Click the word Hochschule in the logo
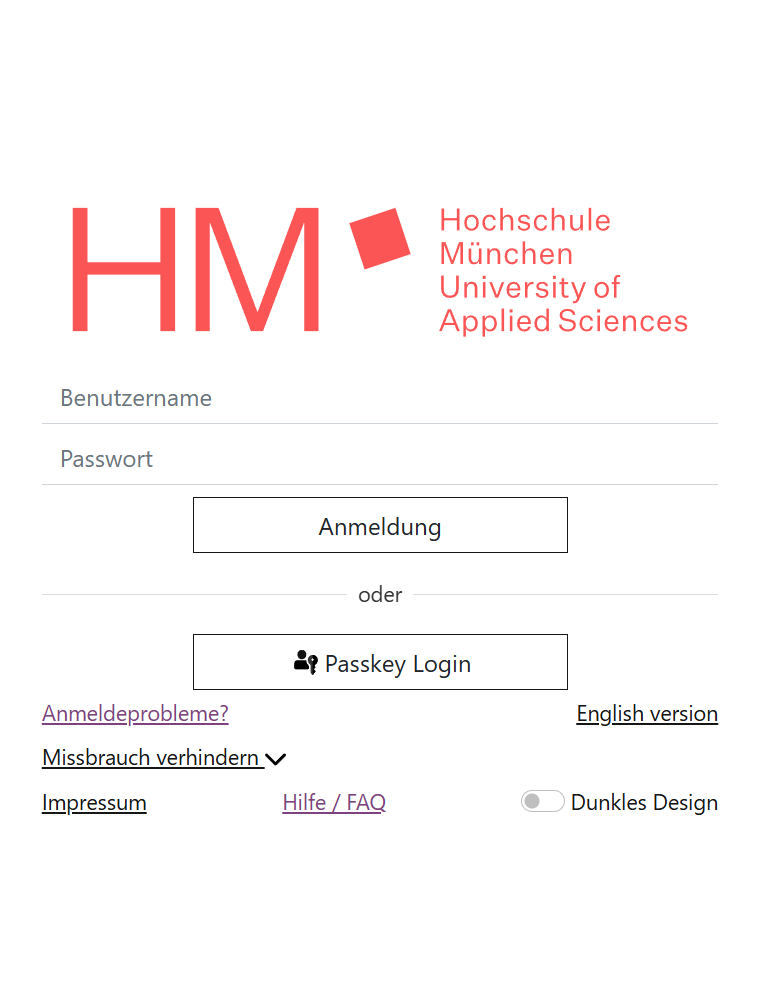Viewport: 765px width, 994px height. (x=524, y=220)
